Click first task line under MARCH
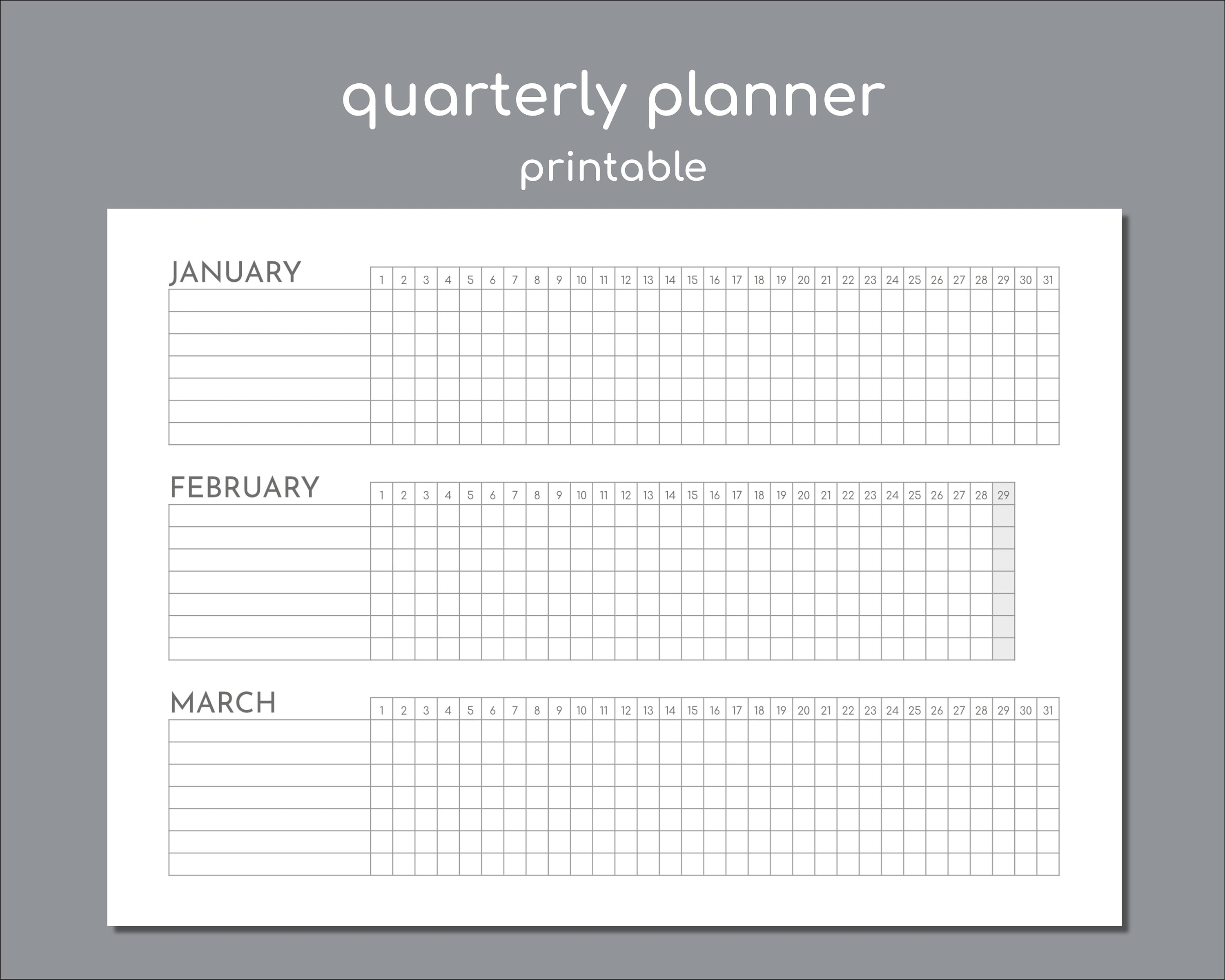The height and width of the screenshot is (980, 1225). [x=270, y=731]
